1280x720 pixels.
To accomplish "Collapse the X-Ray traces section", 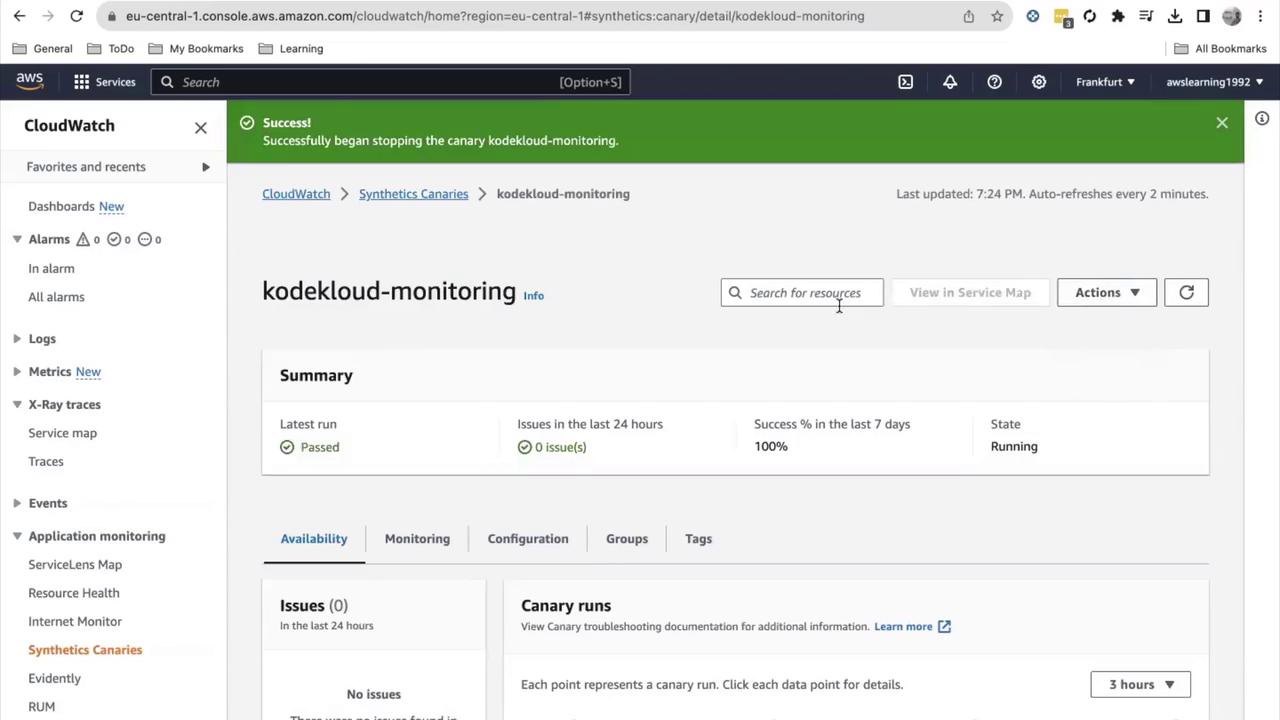I will point(17,405).
